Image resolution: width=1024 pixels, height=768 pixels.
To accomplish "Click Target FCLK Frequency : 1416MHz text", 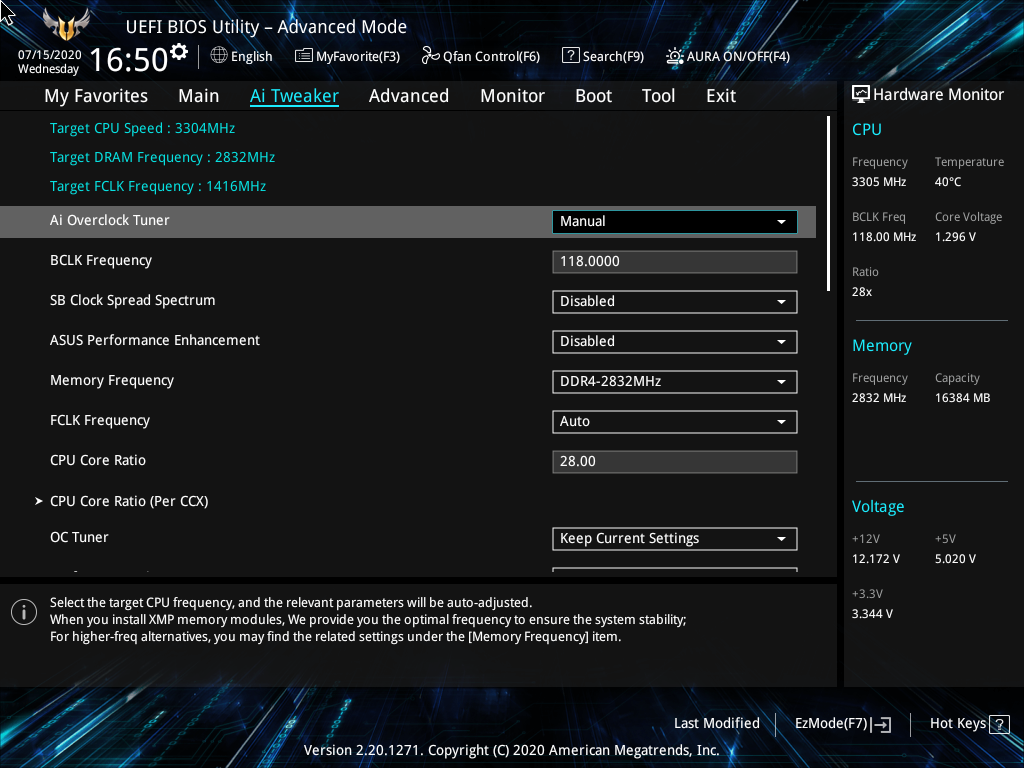I will point(158,186).
